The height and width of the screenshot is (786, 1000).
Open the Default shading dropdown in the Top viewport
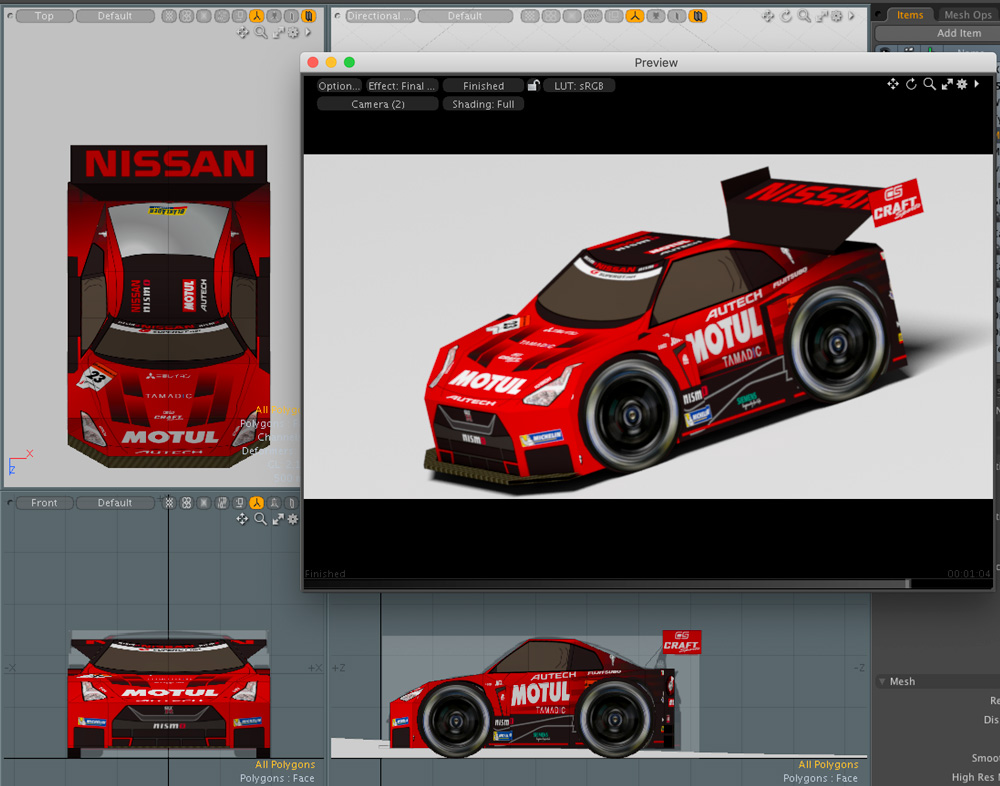(x=115, y=16)
